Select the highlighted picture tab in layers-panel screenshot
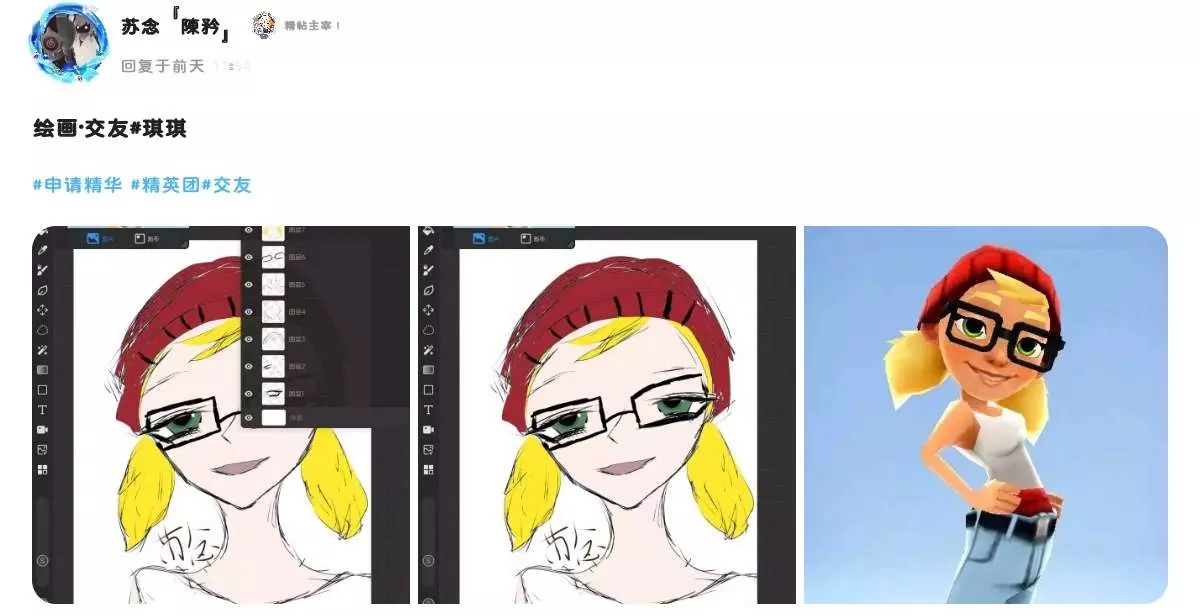Viewport: 1200px width, 616px height. [99, 238]
